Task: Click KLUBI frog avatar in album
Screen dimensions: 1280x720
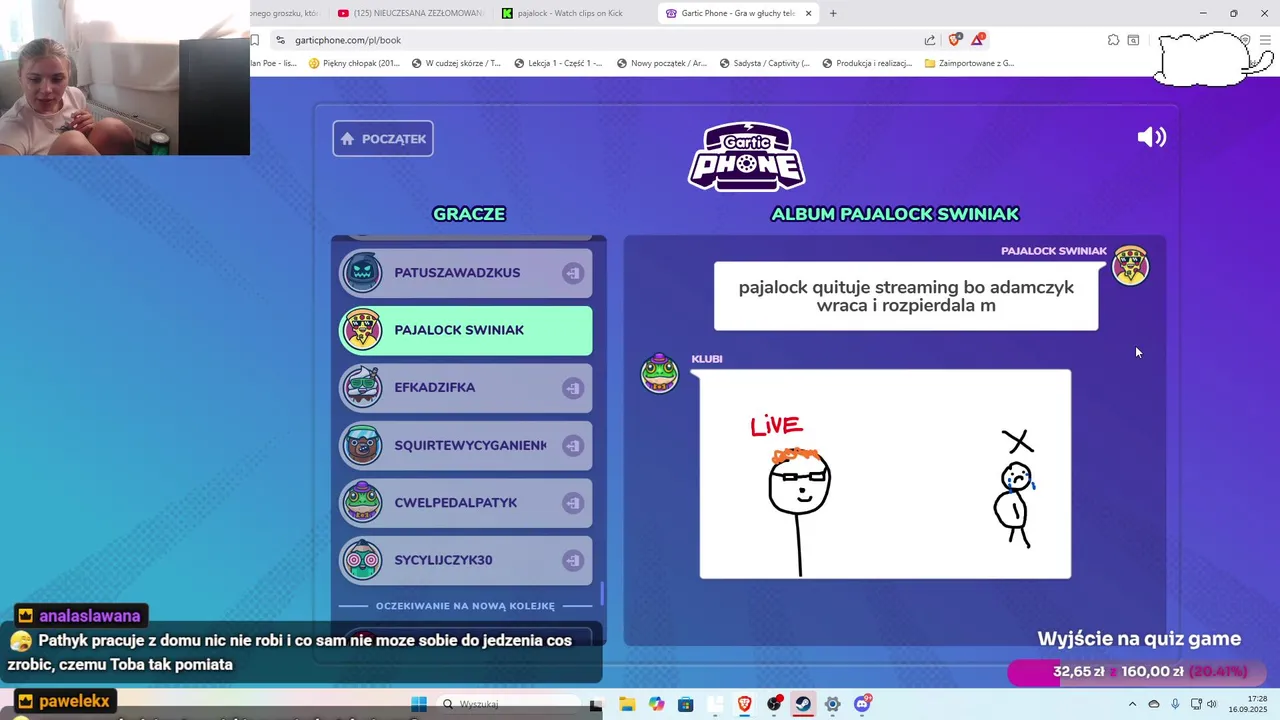Action: 659,373
